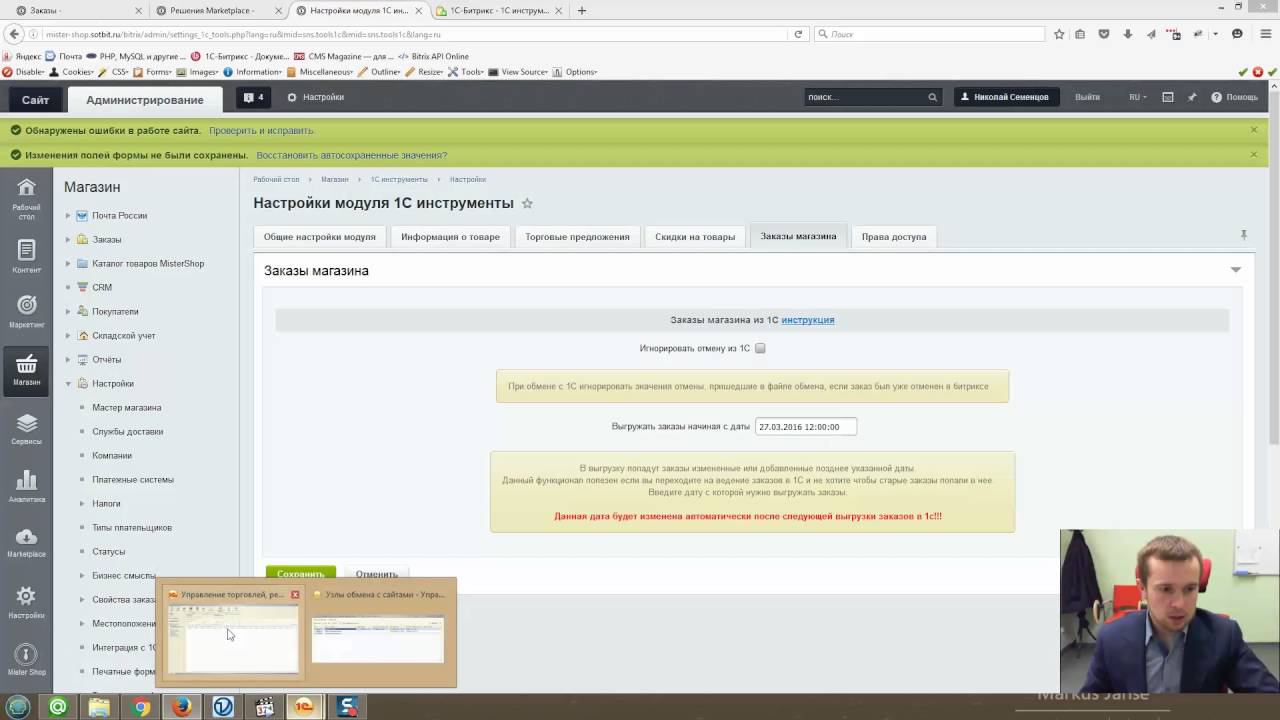Expand Каталог товаров MisterShop node
Viewport: 1280px width, 720px height.
68,263
